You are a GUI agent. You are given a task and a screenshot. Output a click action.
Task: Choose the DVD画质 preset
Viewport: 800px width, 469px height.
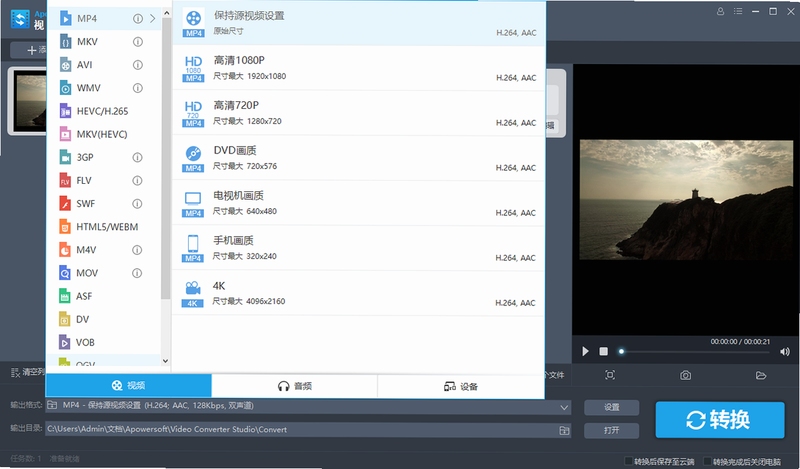click(359, 158)
